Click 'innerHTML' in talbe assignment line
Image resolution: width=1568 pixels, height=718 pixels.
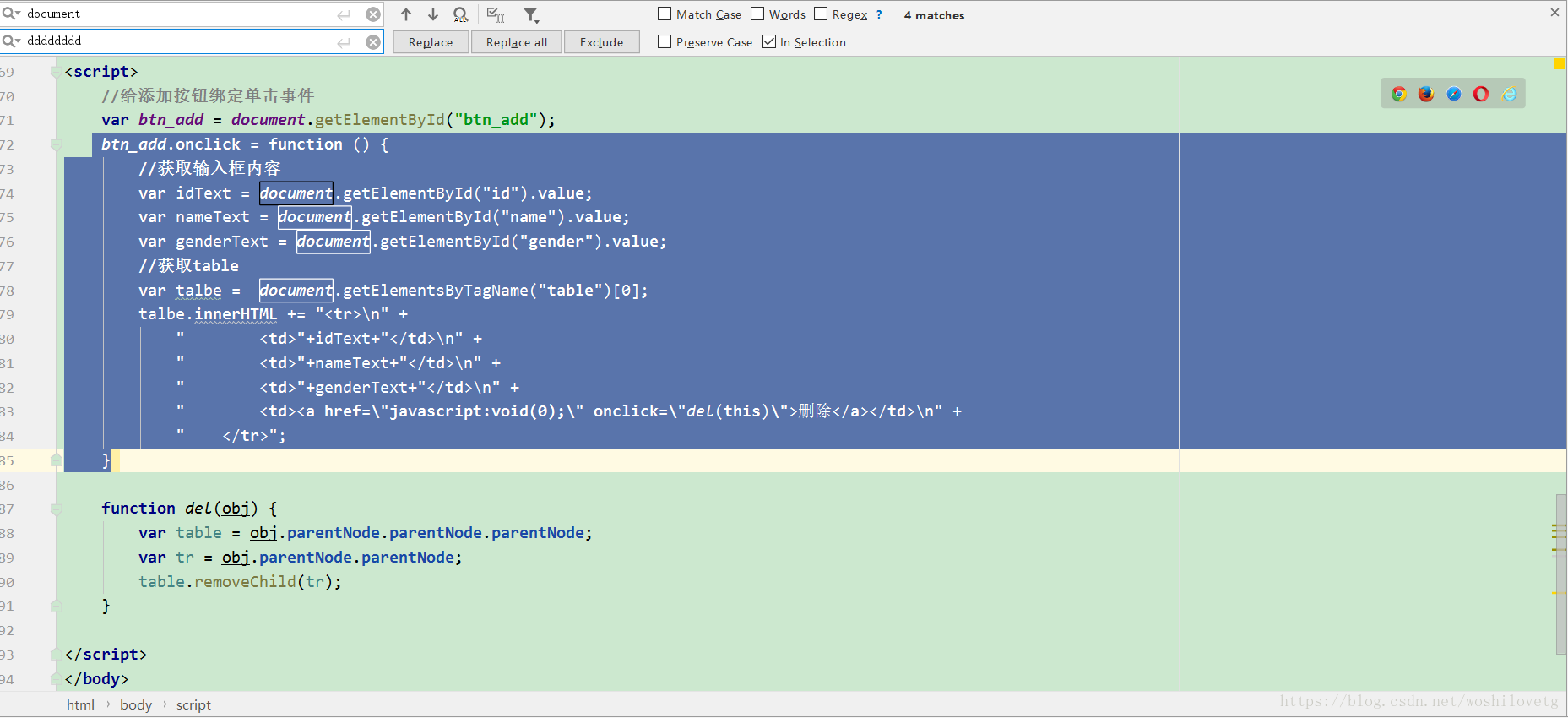(236, 314)
